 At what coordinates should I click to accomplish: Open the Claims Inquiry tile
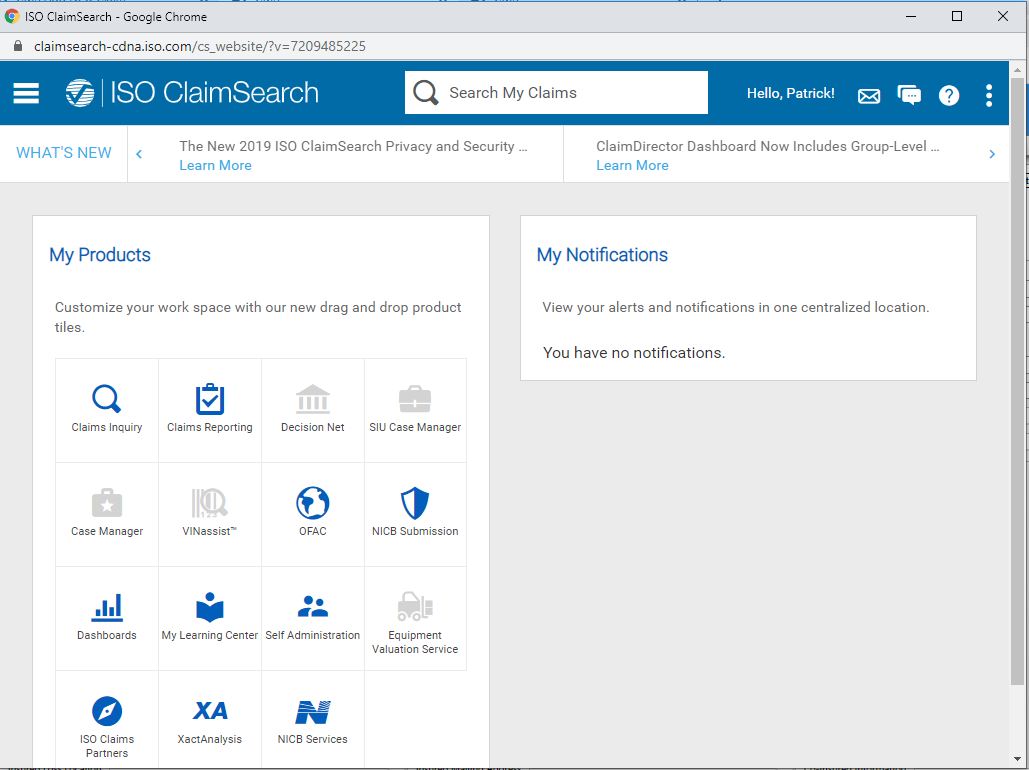pyautogui.click(x=107, y=410)
